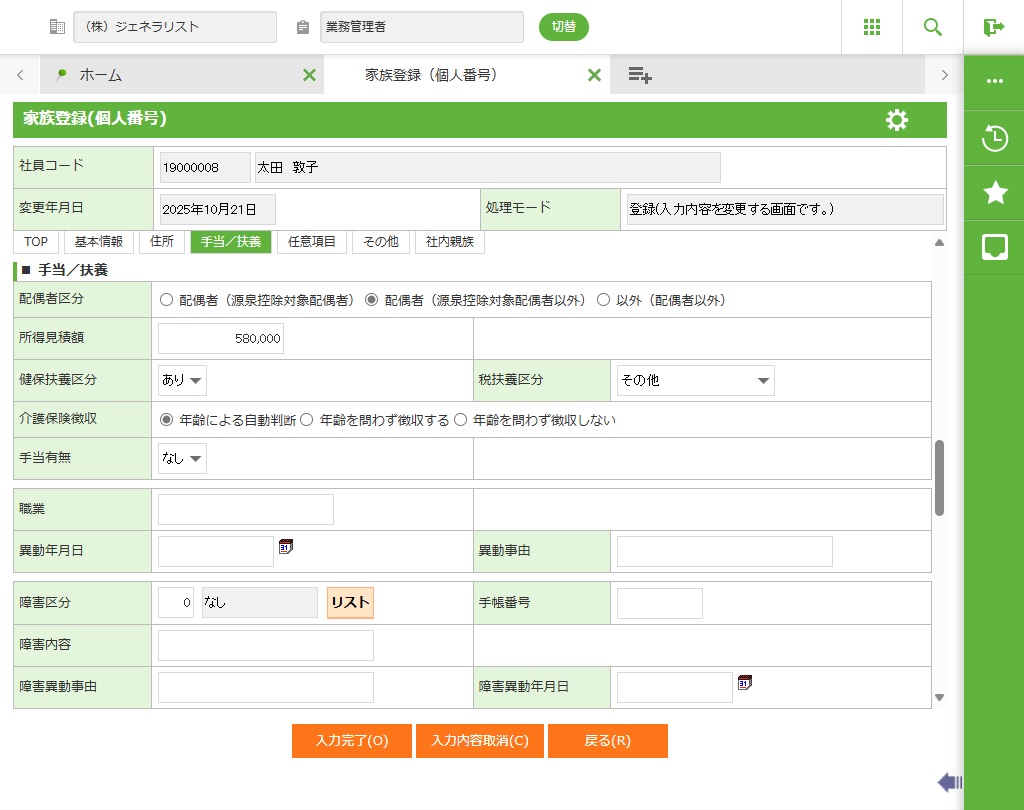Image resolution: width=1024 pixels, height=810 pixels.
Task: Click the 入力完了(O) button
Action: tap(351, 741)
